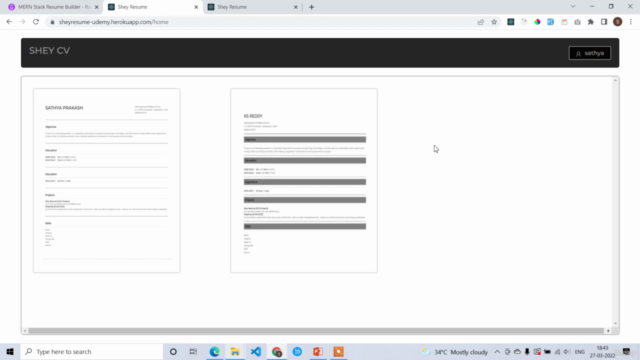
Task: Close the MERN Stack Resume Builder tab
Action: (x=97, y=7)
